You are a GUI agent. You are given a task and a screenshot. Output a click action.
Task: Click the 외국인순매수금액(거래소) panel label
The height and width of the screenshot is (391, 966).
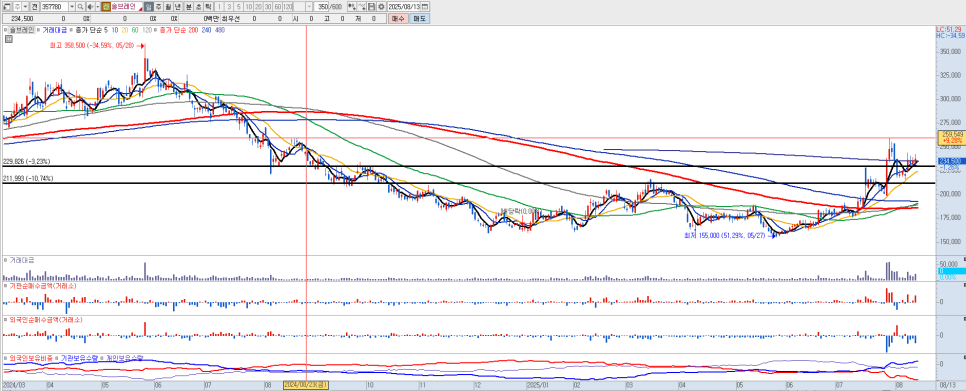tap(45, 320)
